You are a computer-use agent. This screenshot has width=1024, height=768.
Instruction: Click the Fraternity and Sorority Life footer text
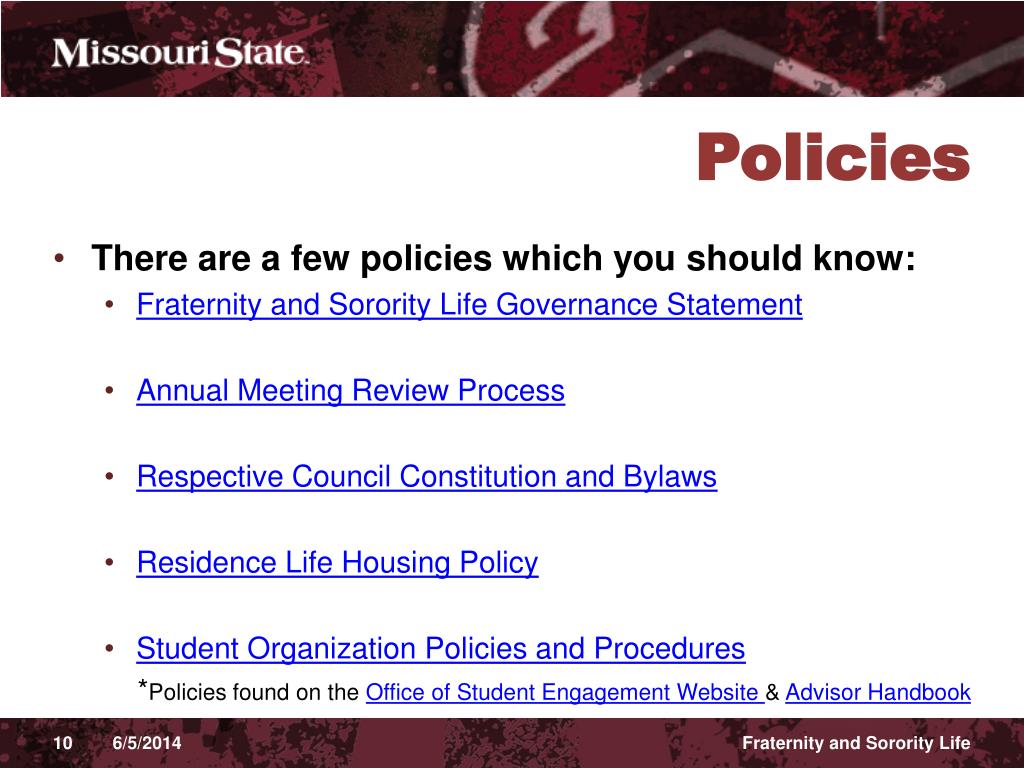point(856,743)
